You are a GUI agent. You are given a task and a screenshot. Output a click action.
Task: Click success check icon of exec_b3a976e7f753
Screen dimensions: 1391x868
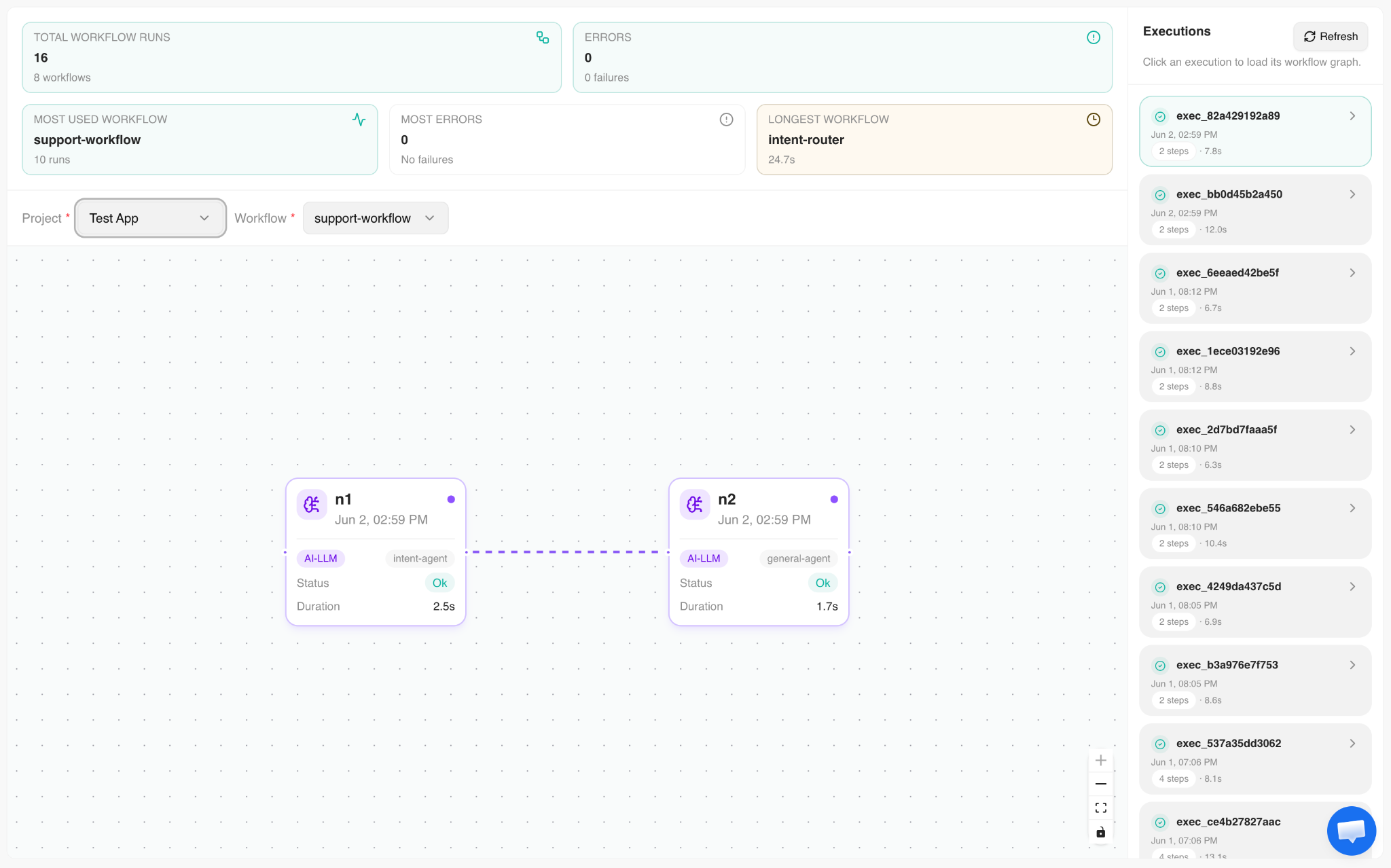coord(1161,666)
